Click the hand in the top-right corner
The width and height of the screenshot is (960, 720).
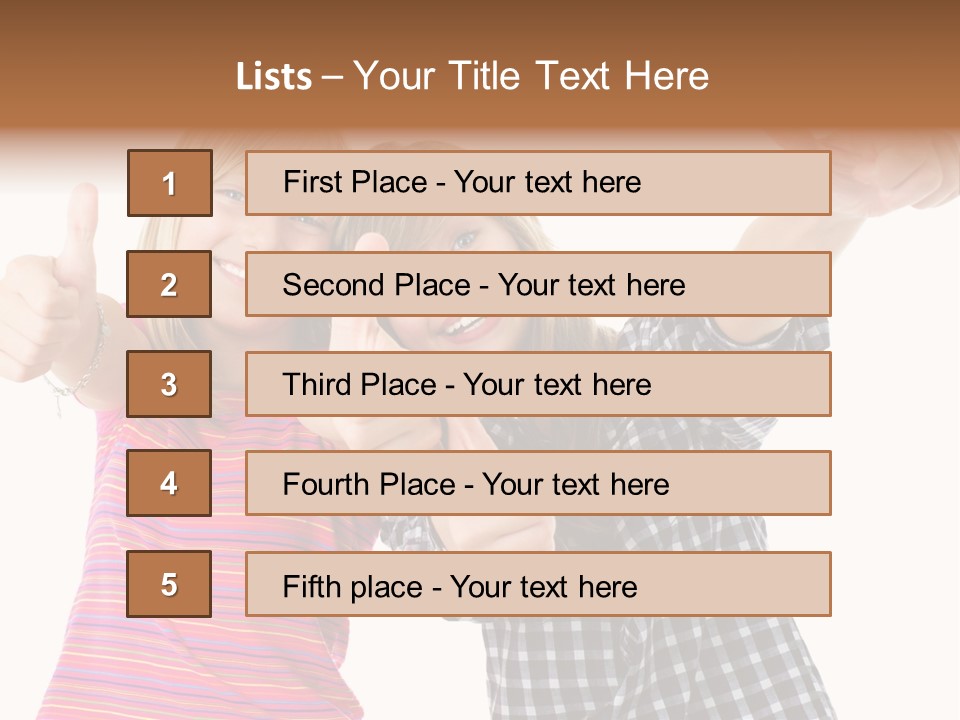click(x=900, y=175)
